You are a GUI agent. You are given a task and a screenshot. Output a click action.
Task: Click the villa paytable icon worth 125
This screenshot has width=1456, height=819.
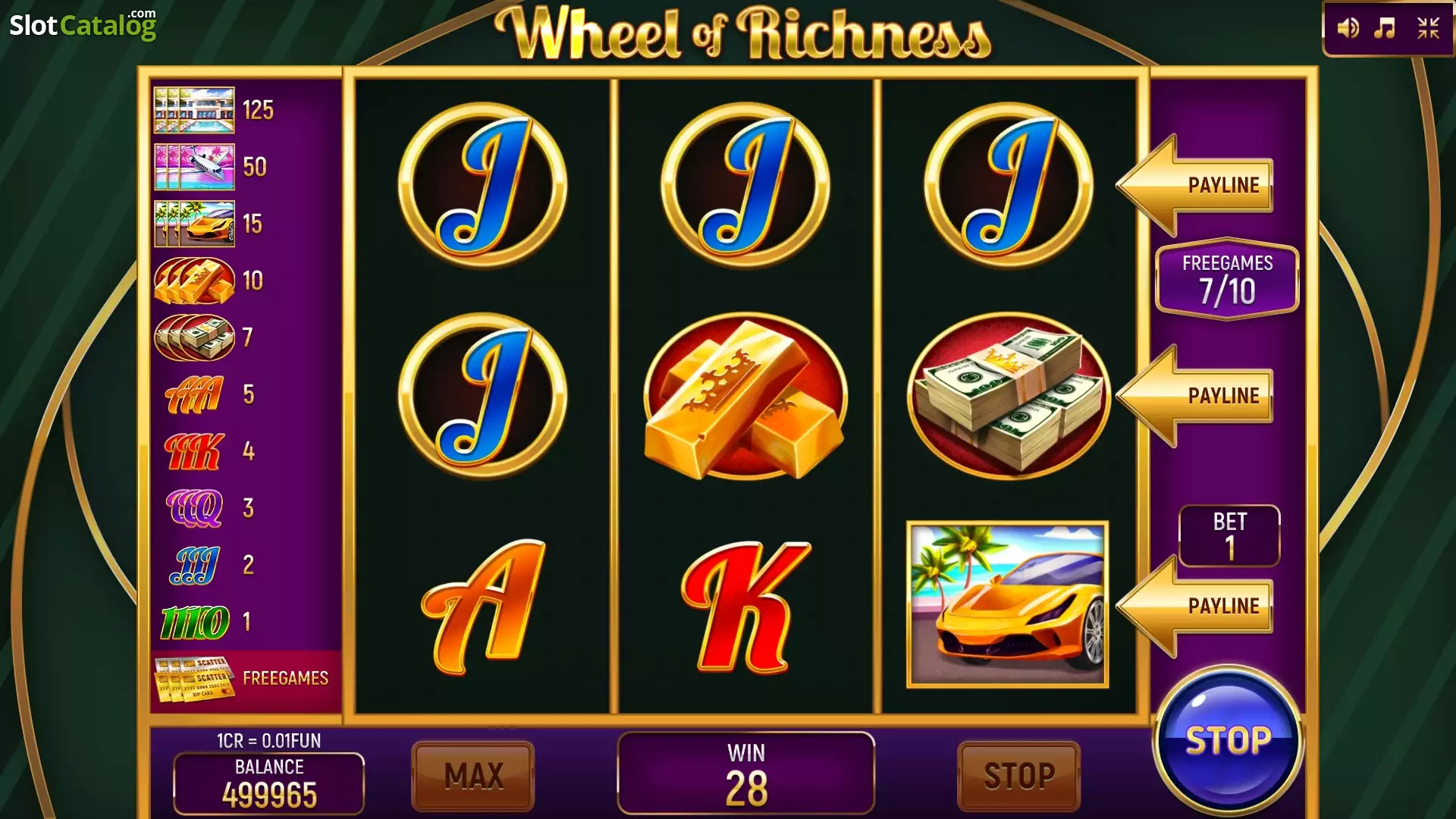click(x=194, y=110)
